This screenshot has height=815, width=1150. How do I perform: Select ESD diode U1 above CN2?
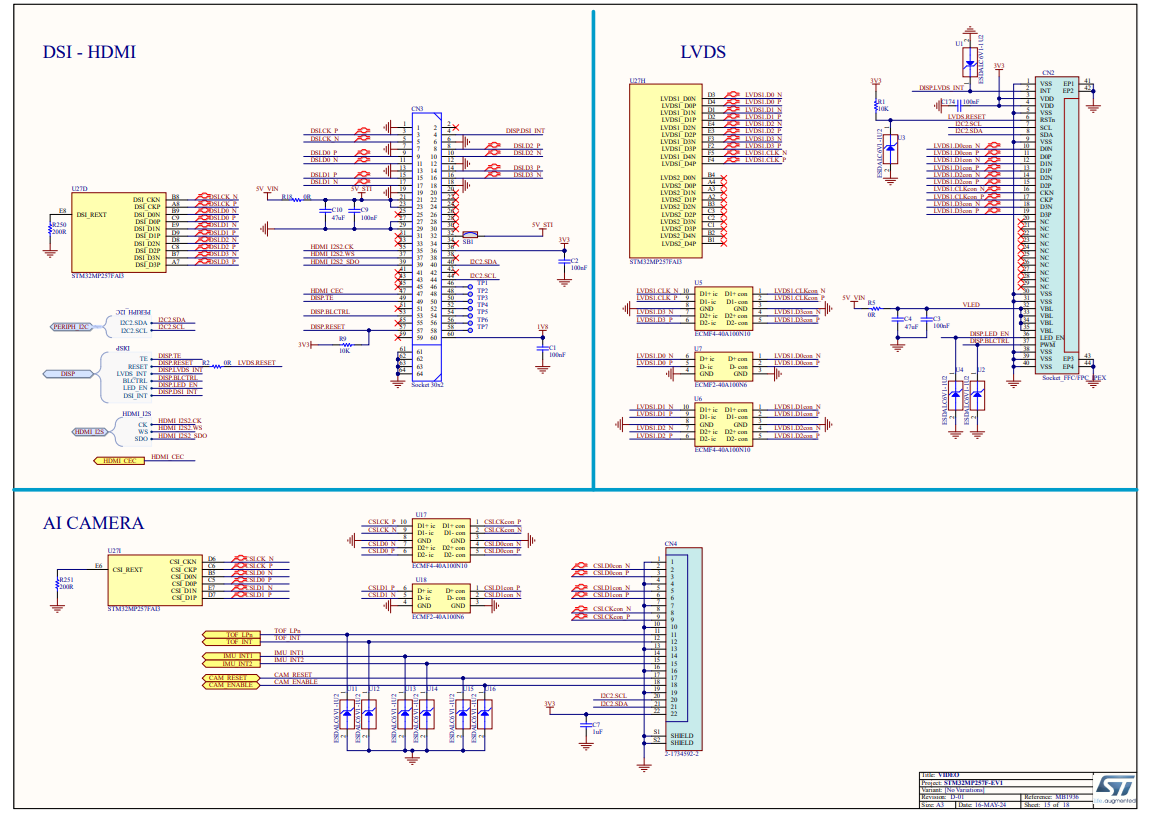[x=970, y=62]
